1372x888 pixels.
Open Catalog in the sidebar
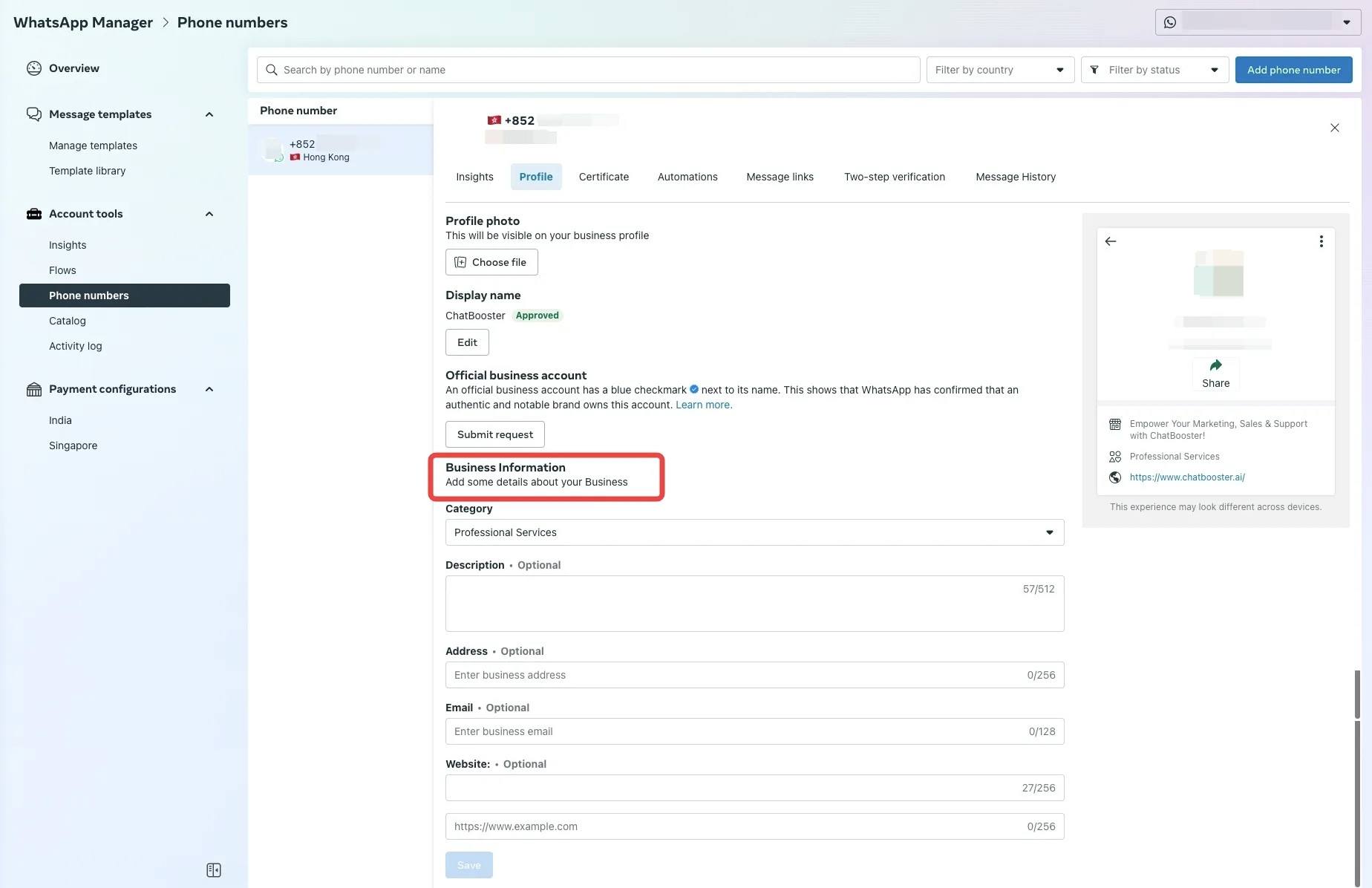[x=68, y=321]
